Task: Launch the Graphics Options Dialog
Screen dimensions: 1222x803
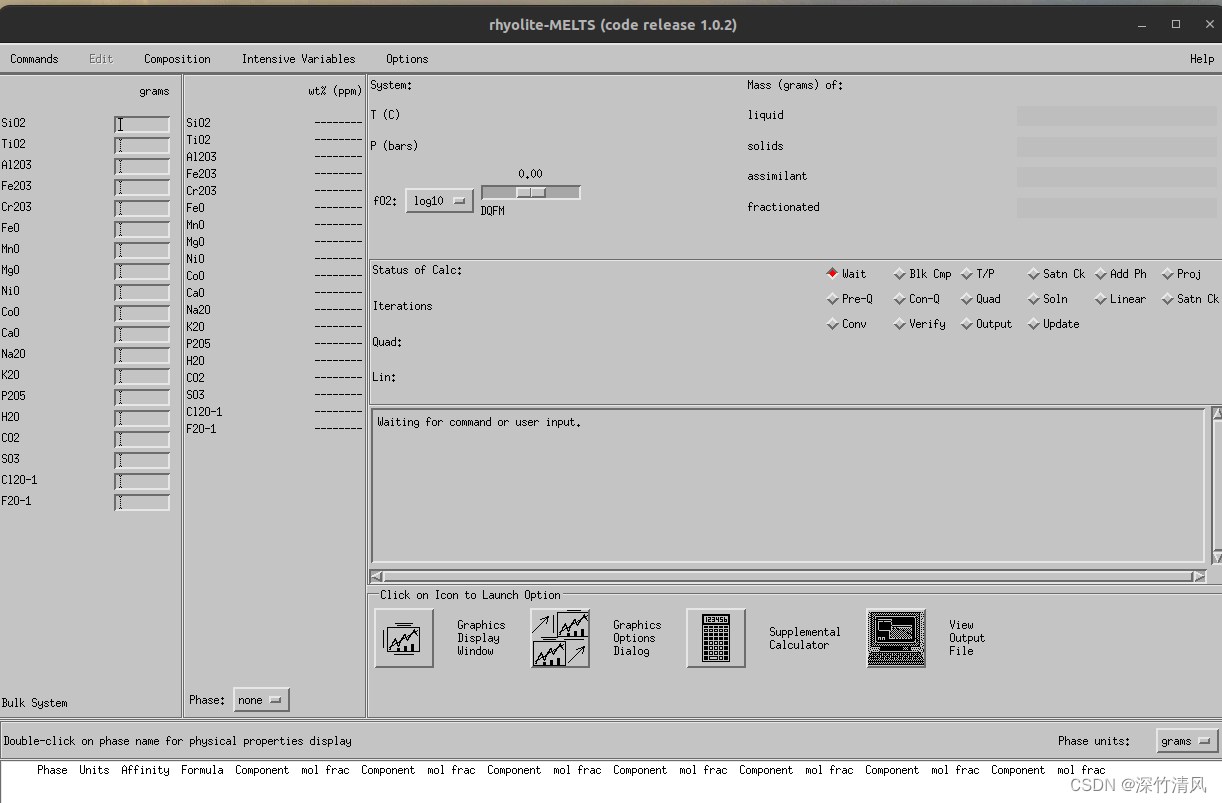Action: coord(560,638)
